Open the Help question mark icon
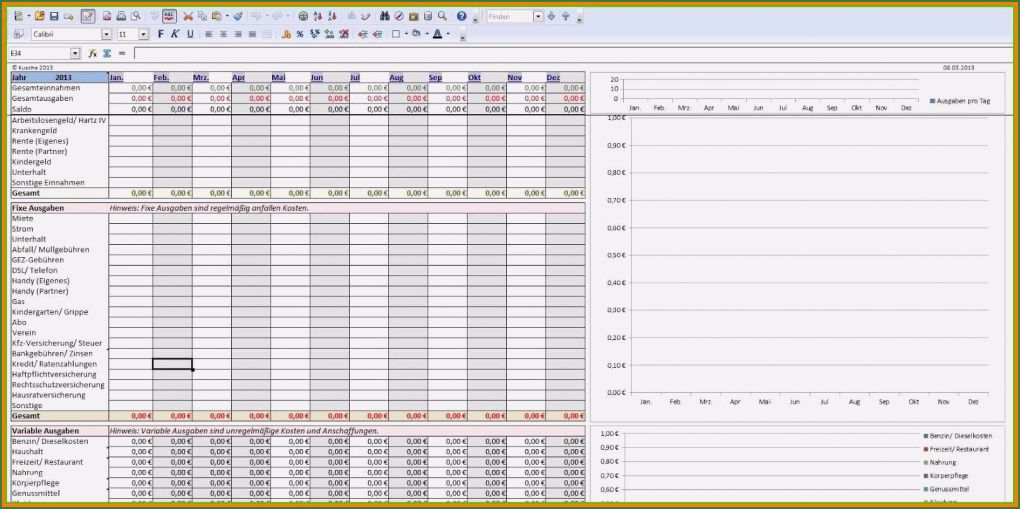 click(461, 17)
